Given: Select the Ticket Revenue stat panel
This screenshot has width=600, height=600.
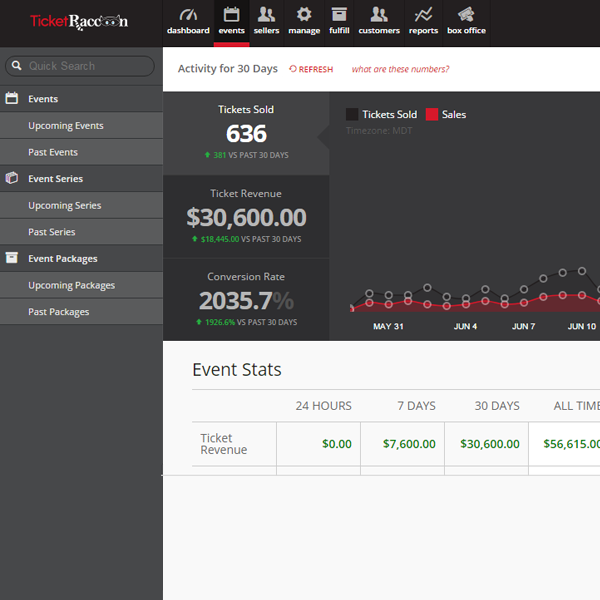Looking at the screenshot, I should tap(246, 216).
